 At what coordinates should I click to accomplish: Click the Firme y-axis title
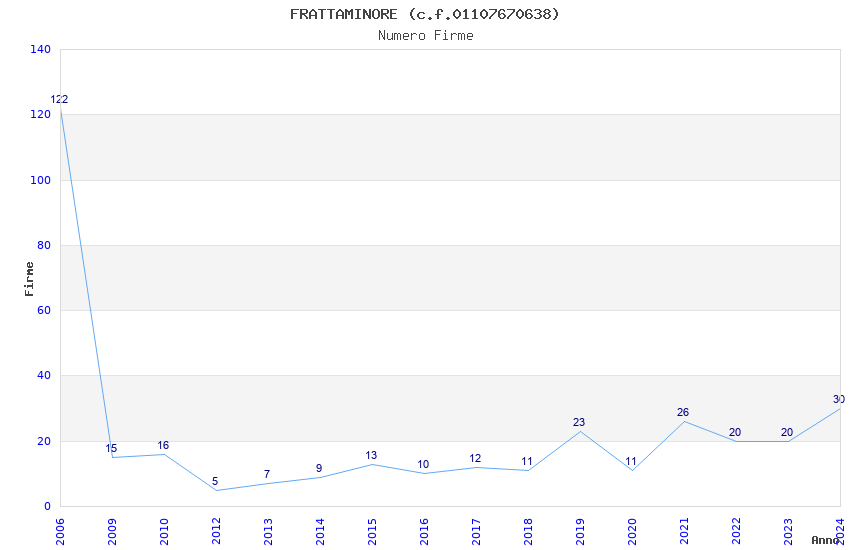(30, 278)
